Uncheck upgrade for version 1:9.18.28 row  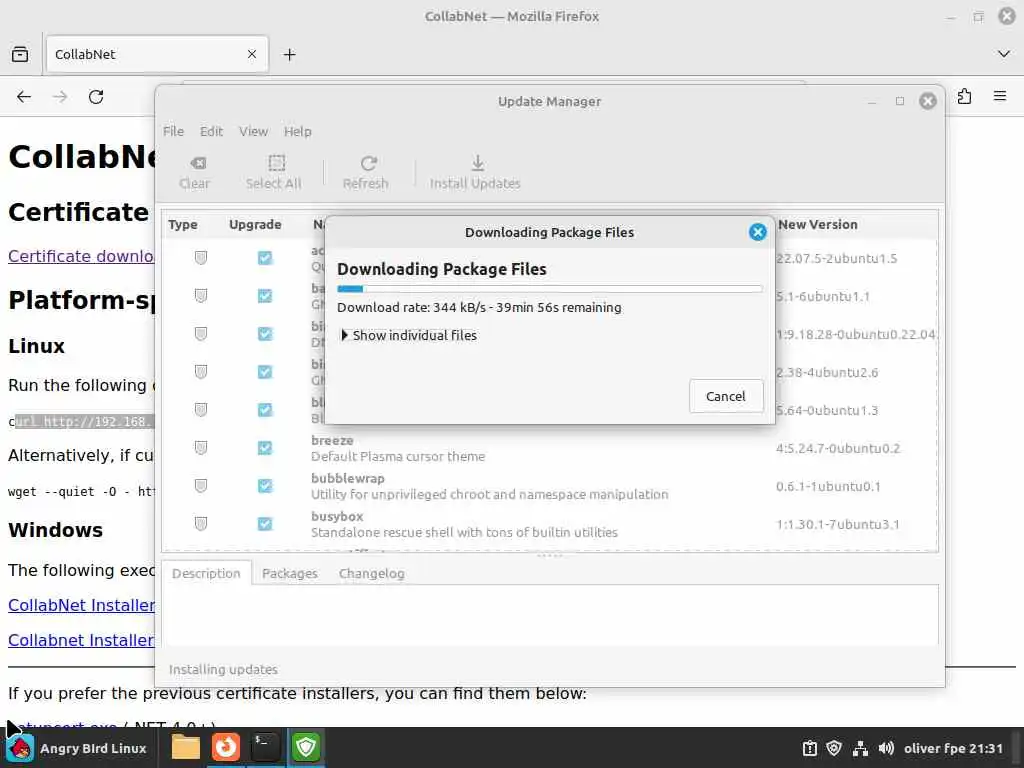(264, 334)
